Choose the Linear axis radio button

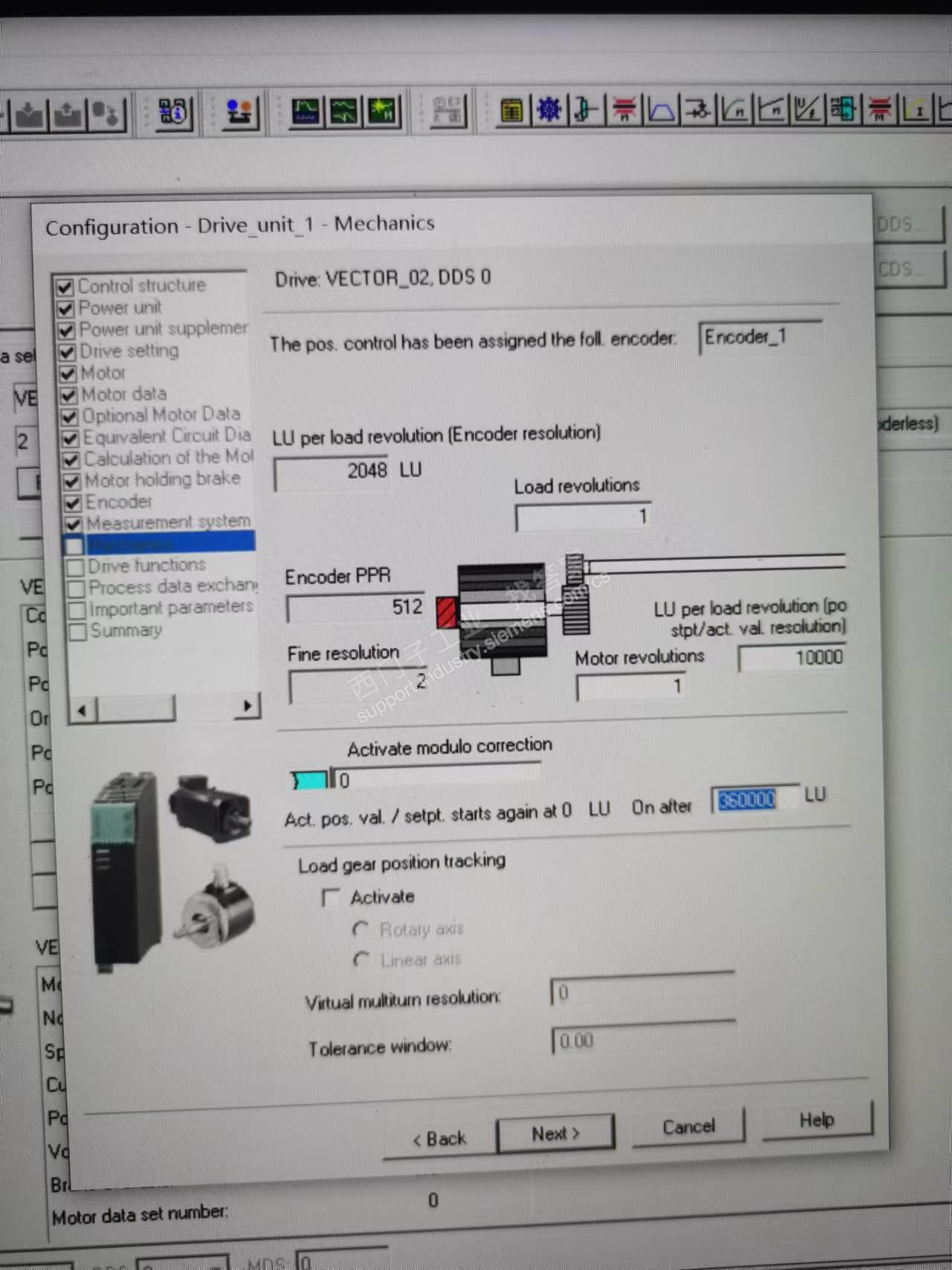coord(362,960)
